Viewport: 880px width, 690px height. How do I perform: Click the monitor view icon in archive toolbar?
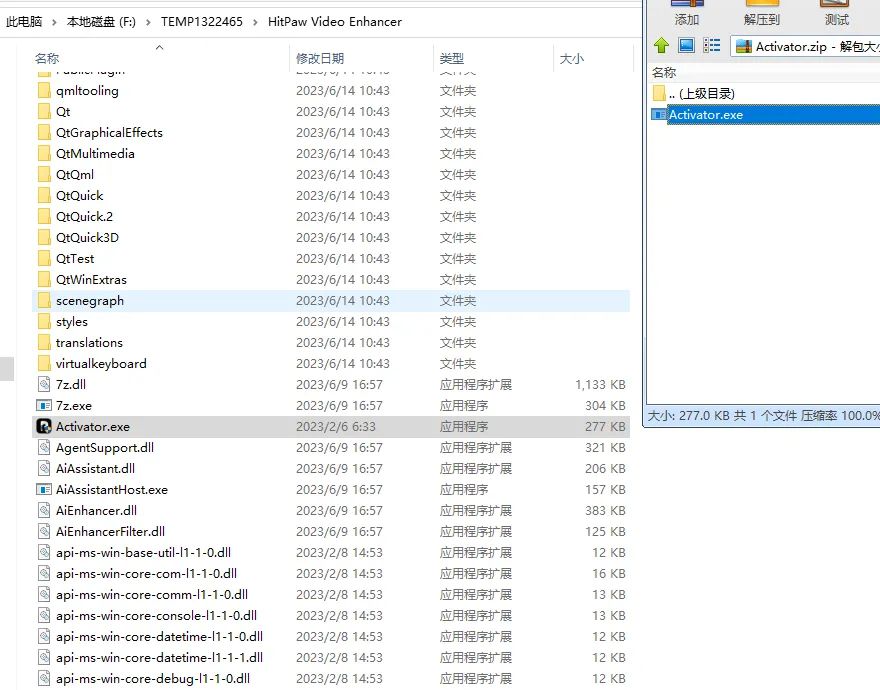point(686,45)
